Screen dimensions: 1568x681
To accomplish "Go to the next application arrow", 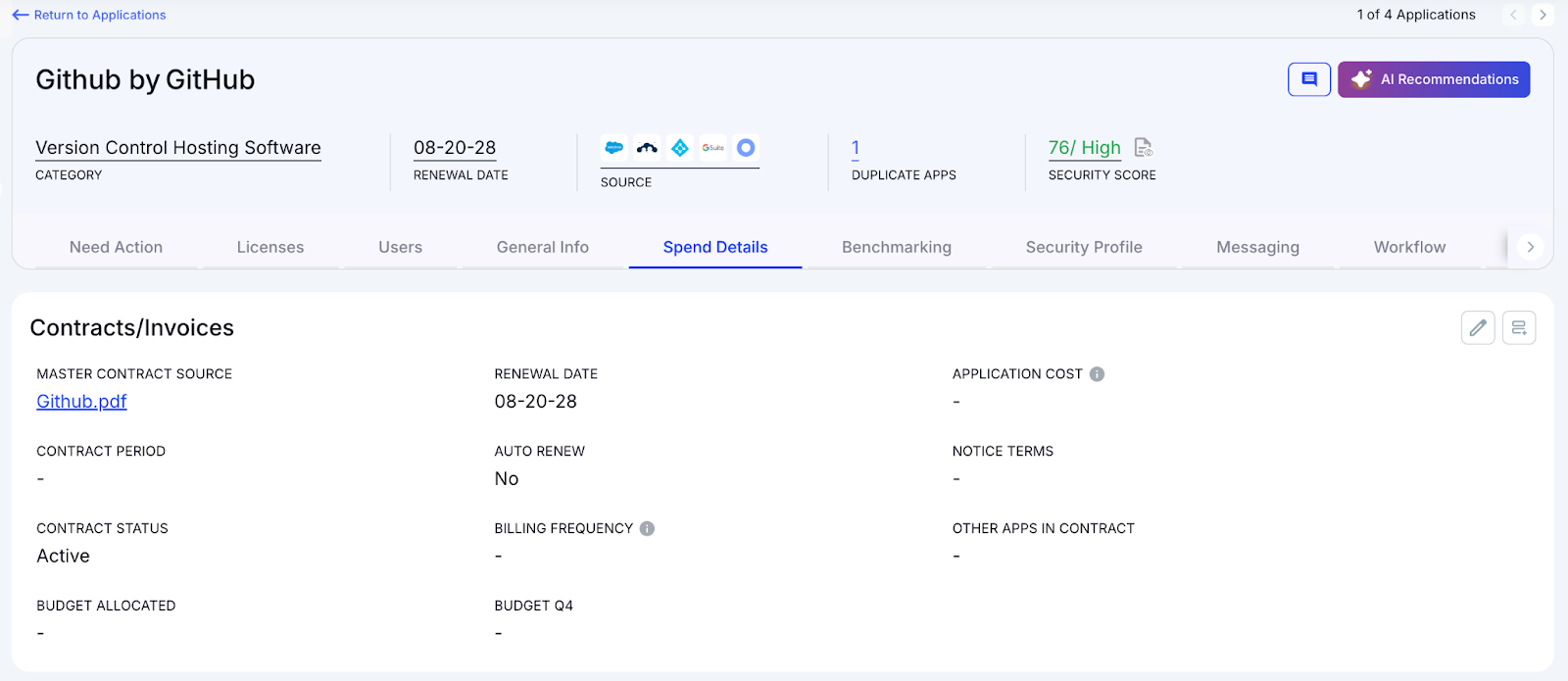I will (1543, 15).
